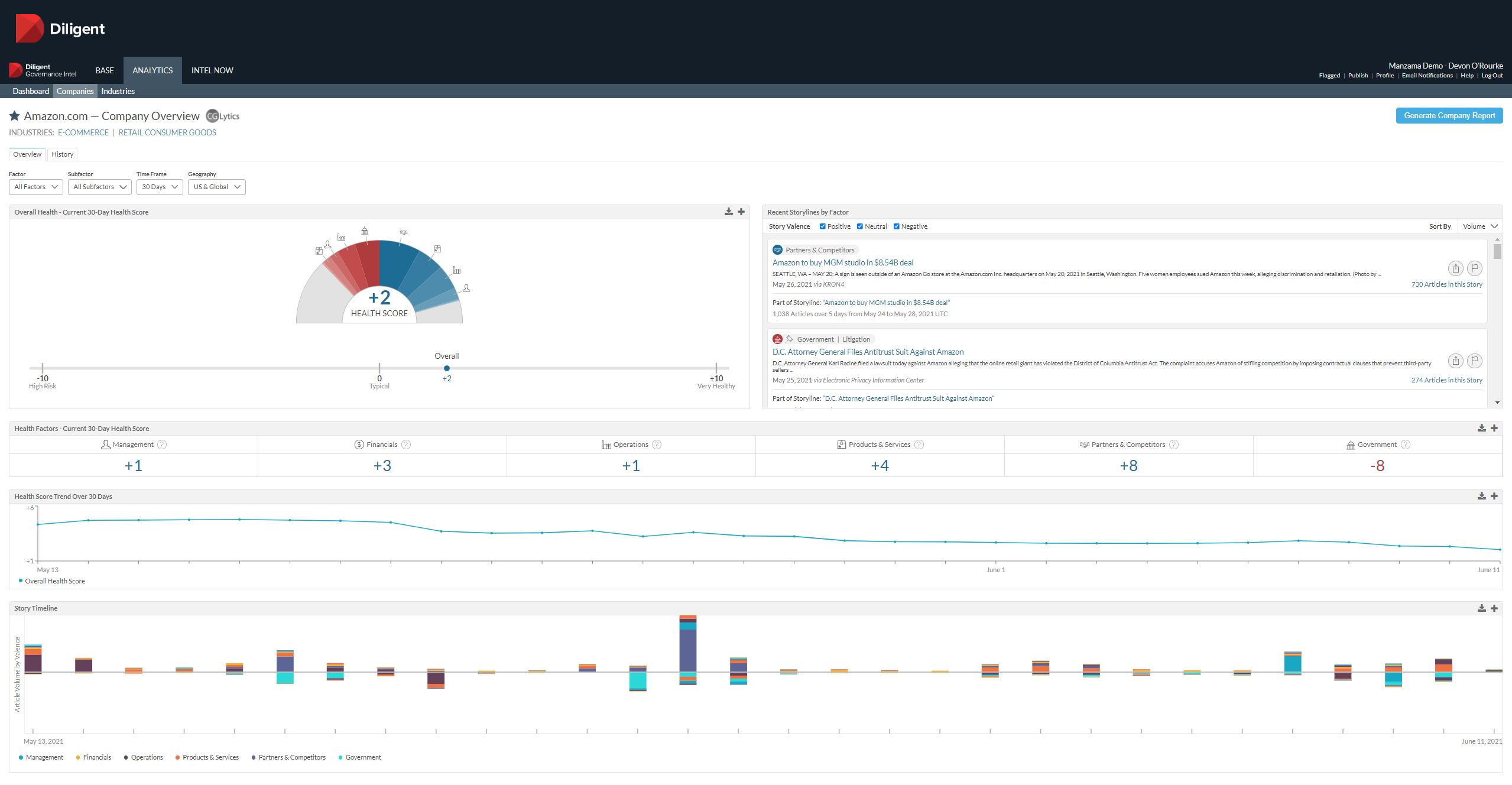Open help tooltip for Government factor

(1406, 445)
